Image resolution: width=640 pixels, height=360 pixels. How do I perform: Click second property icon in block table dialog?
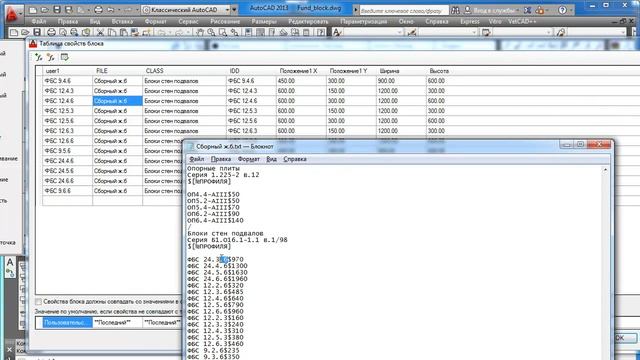tap(51, 57)
